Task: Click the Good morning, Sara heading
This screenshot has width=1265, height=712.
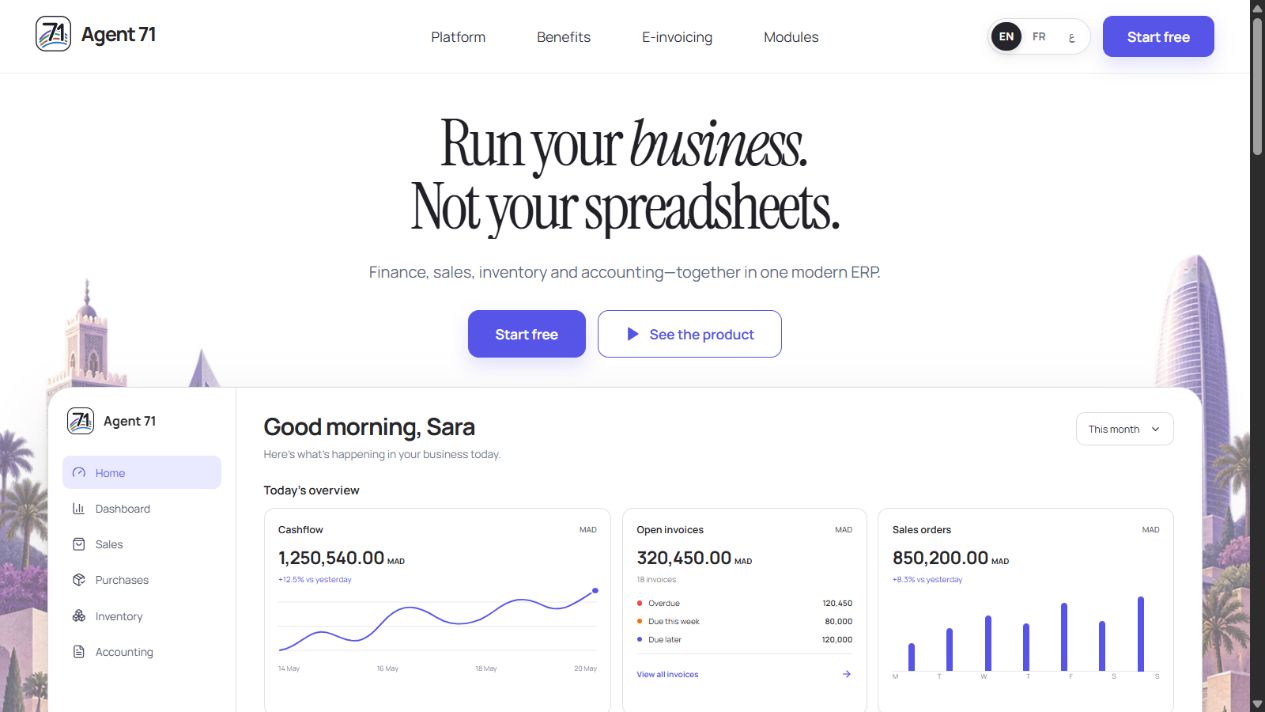Action: coord(369,427)
